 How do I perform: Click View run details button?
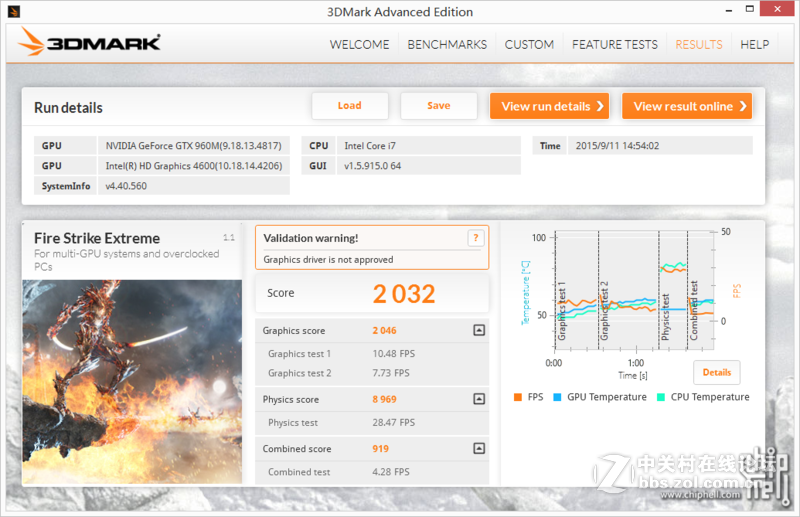[549, 106]
